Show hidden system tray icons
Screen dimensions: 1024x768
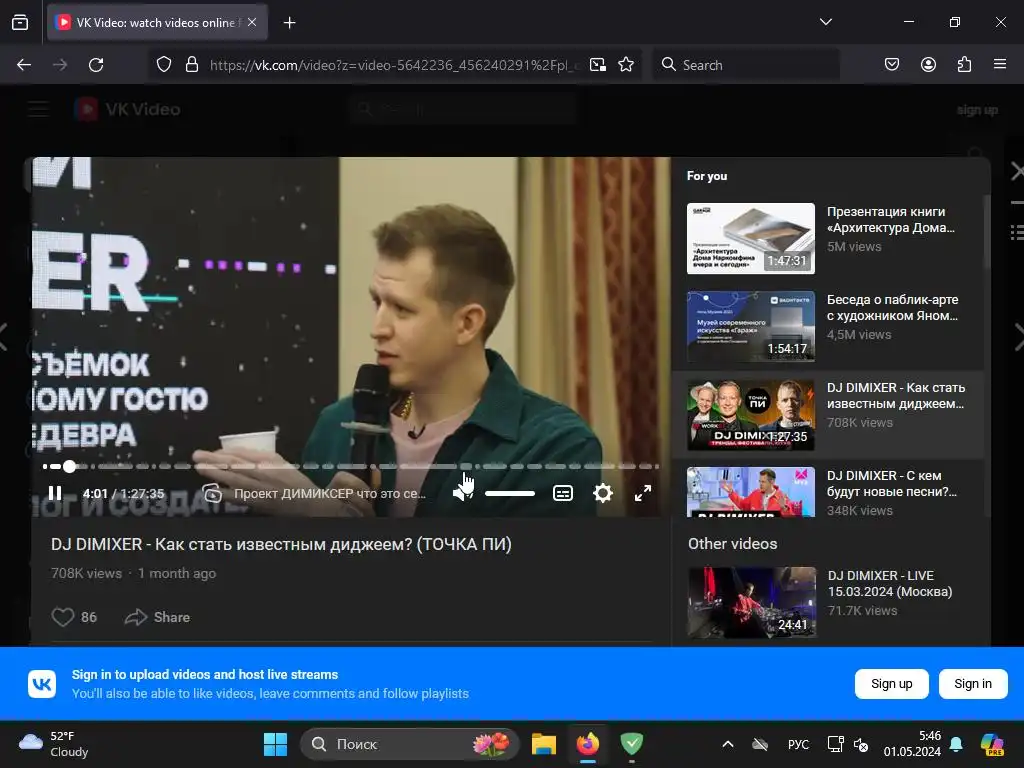click(x=728, y=744)
